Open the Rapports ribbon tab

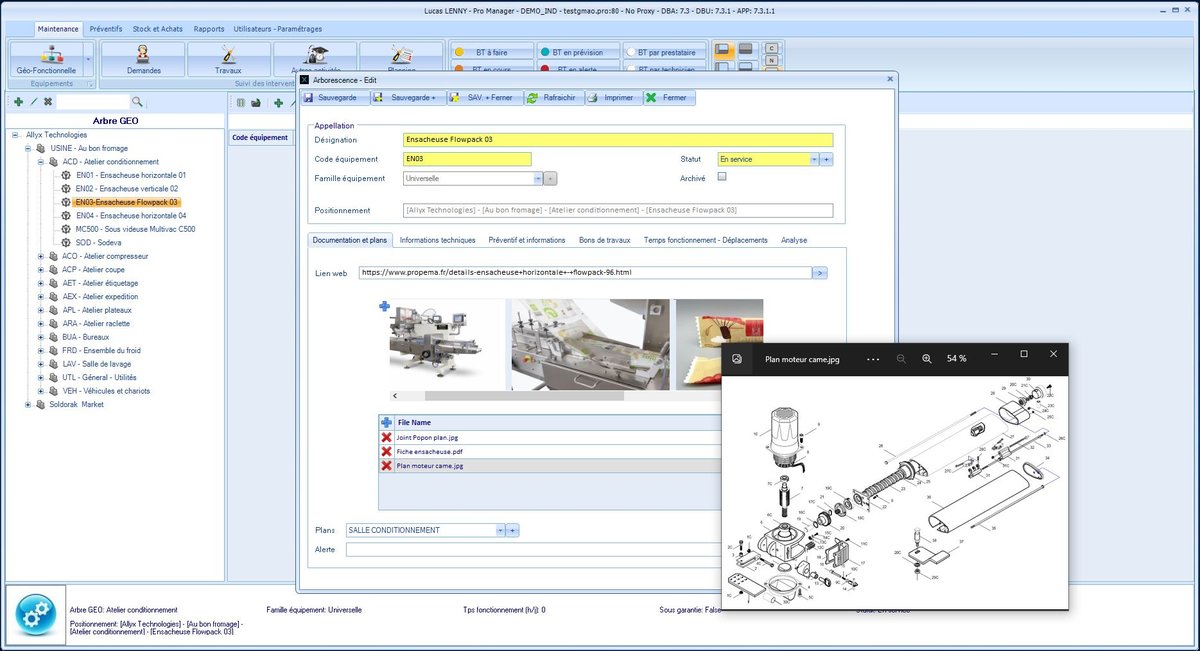[x=209, y=29]
